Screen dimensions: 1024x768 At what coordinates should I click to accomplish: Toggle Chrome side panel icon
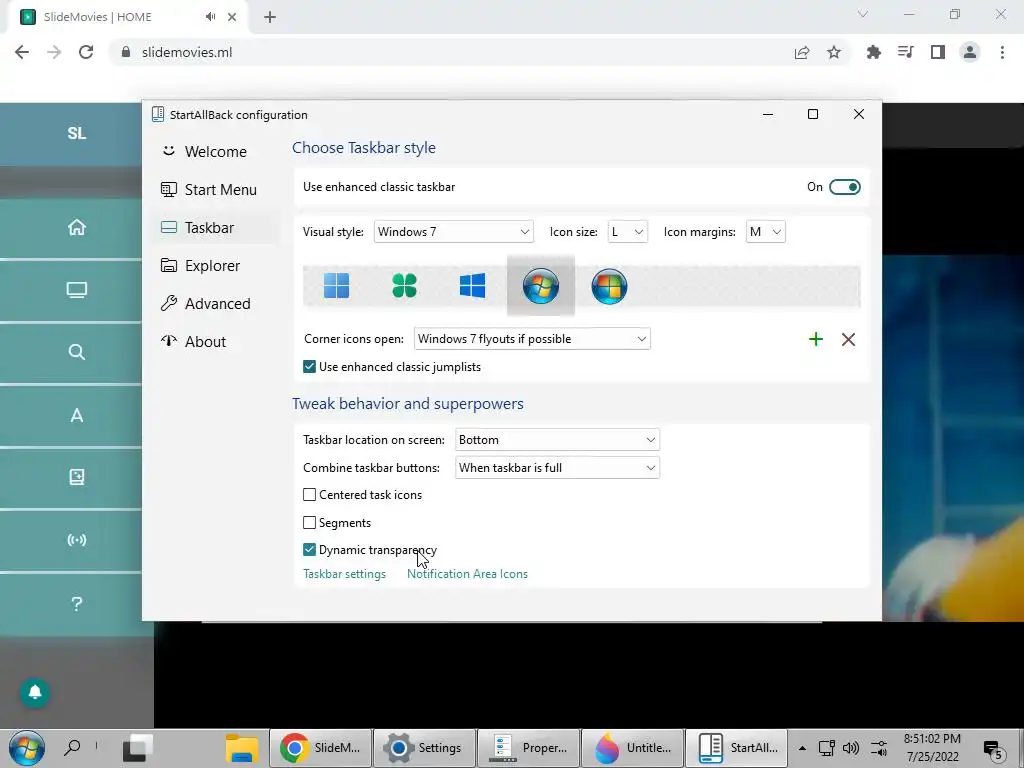click(938, 52)
